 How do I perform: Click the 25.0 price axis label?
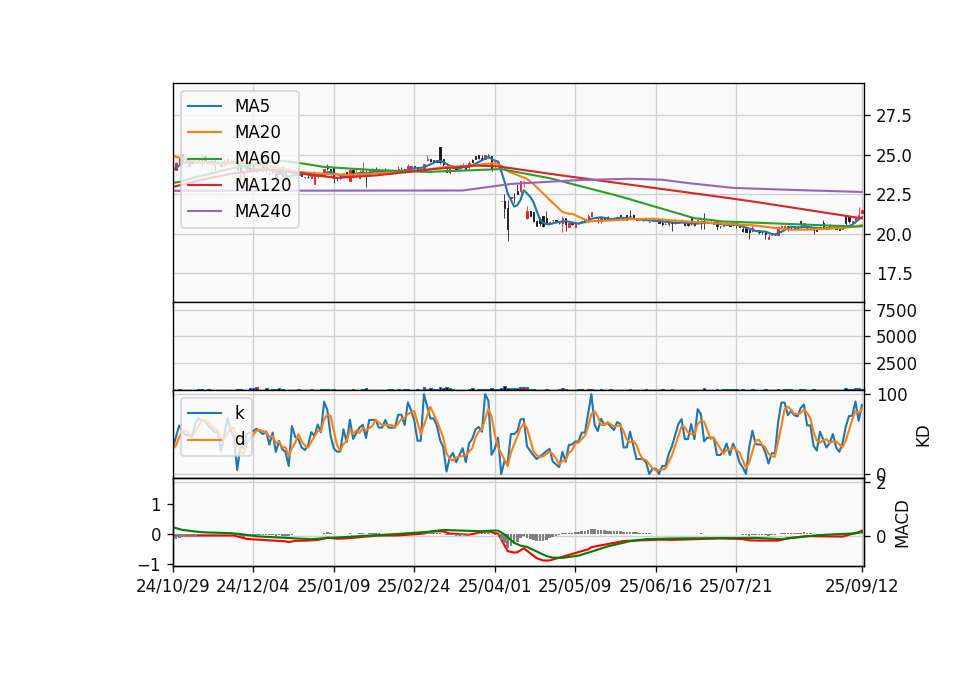coord(893,156)
